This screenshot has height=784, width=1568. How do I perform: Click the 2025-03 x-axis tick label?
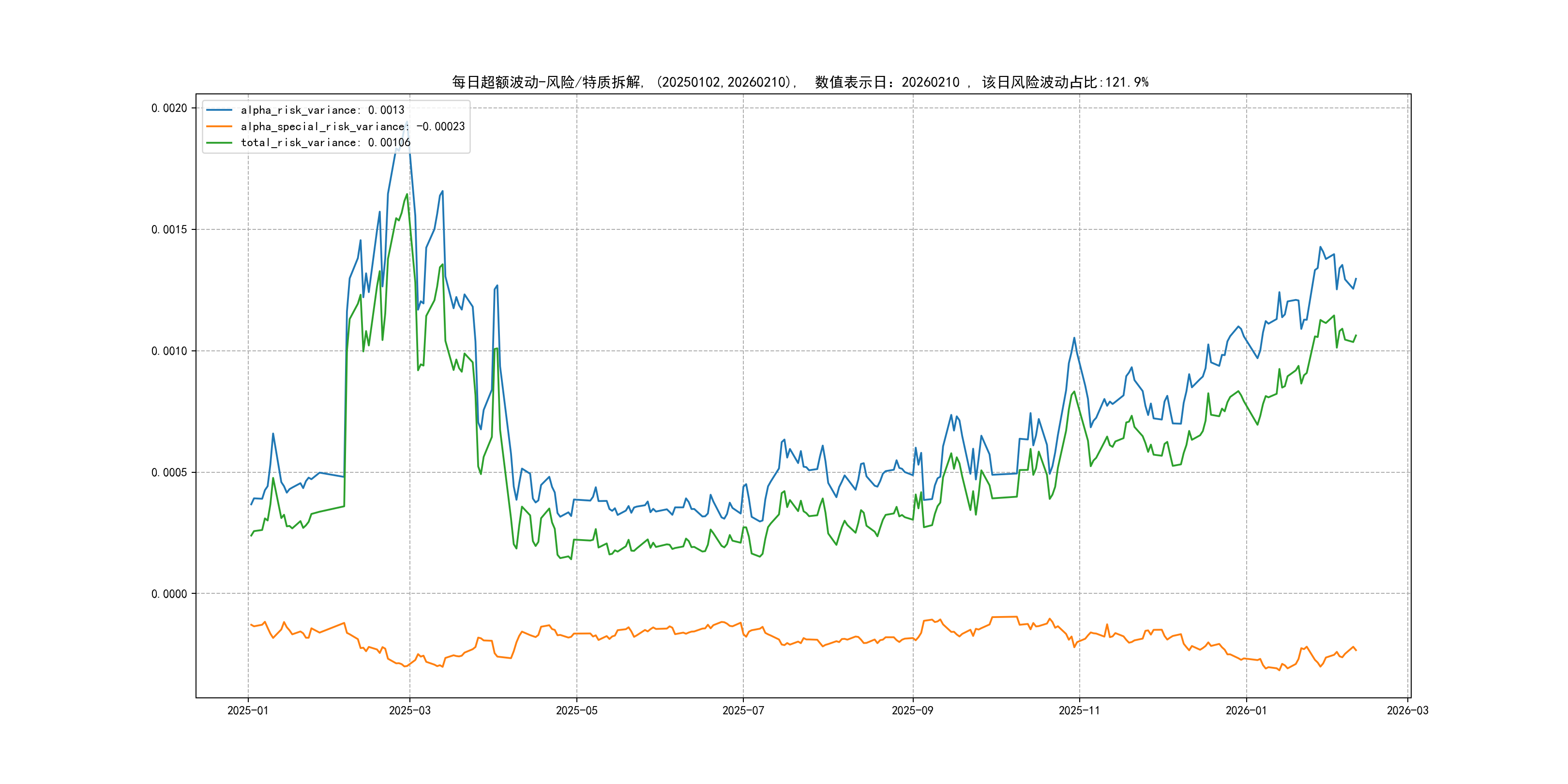point(409,710)
